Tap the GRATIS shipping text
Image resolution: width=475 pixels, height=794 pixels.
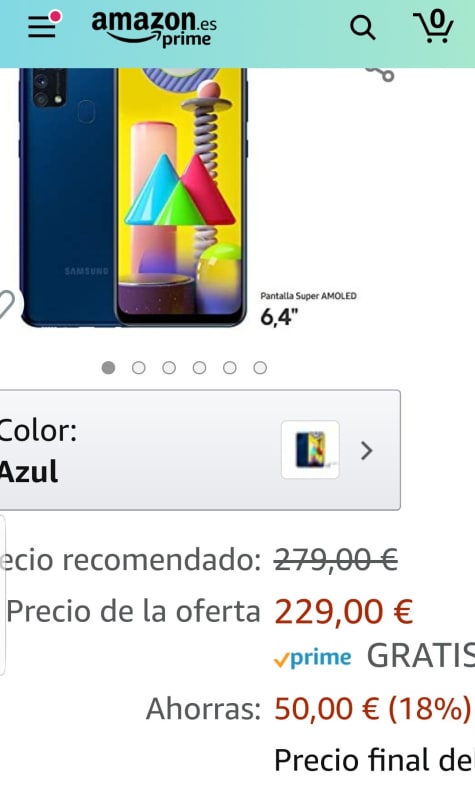pos(420,656)
